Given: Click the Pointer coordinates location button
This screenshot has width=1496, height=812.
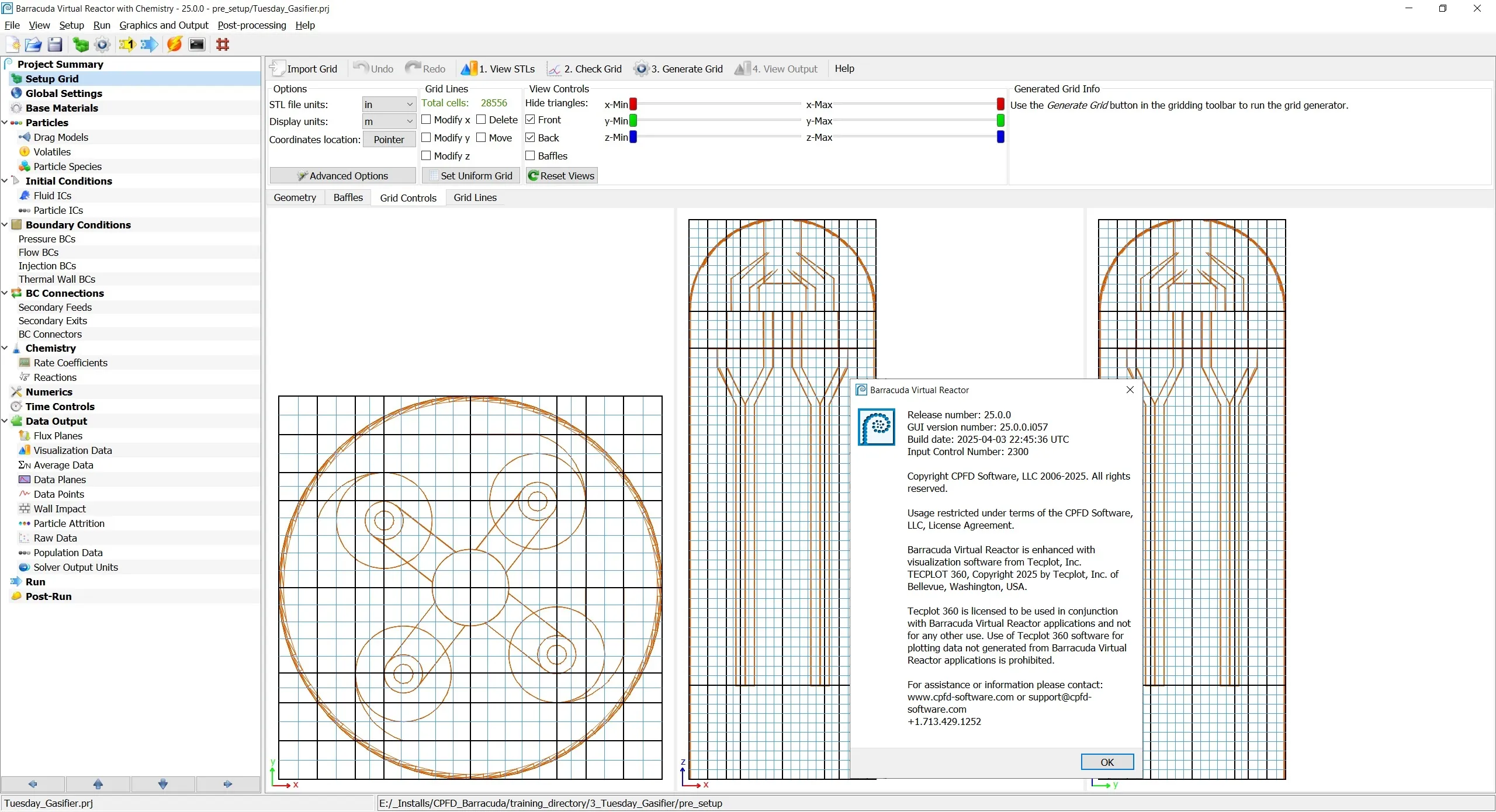Looking at the screenshot, I should click(389, 140).
